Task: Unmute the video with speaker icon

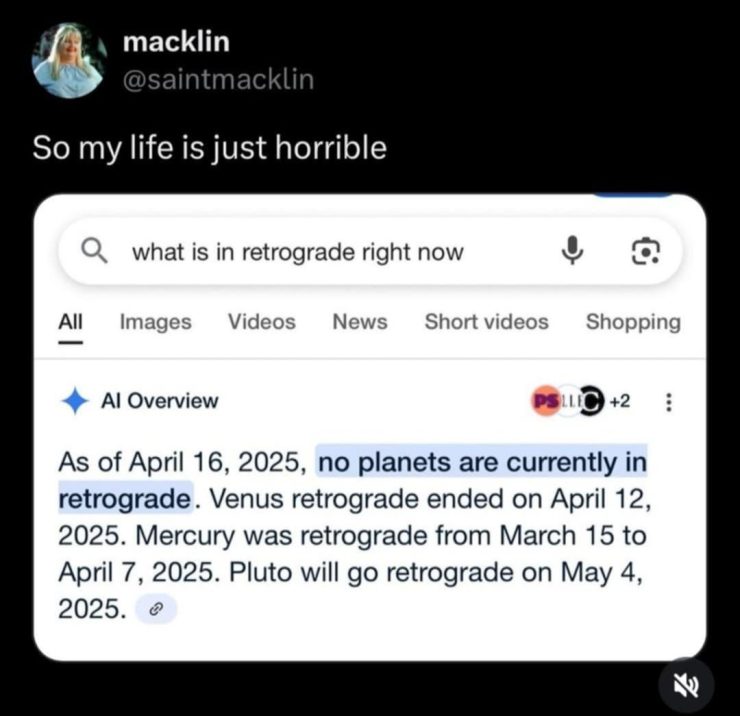Action: click(x=686, y=685)
